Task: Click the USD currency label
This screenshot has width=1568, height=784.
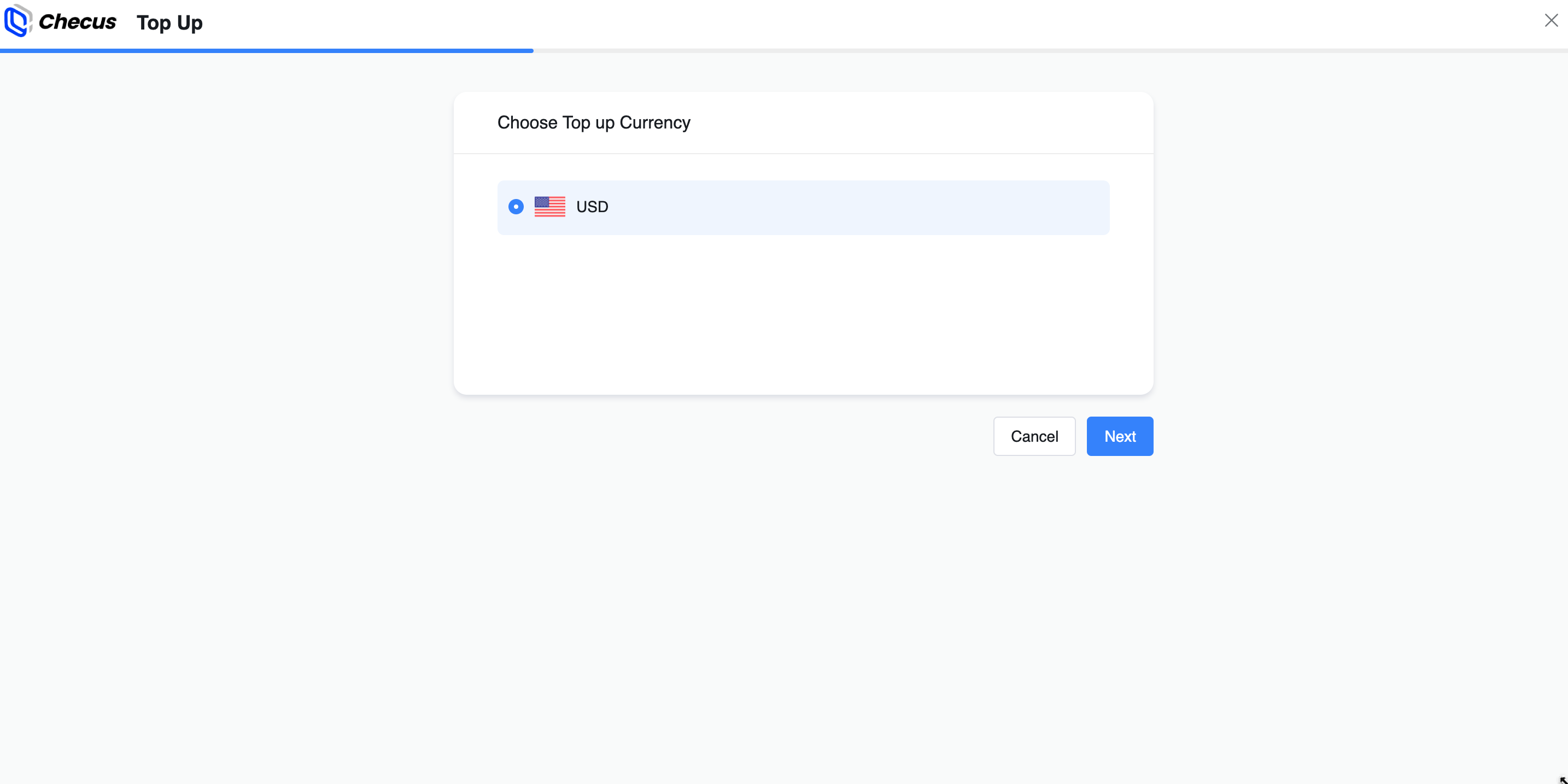Action: pyautogui.click(x=592, y=207)
